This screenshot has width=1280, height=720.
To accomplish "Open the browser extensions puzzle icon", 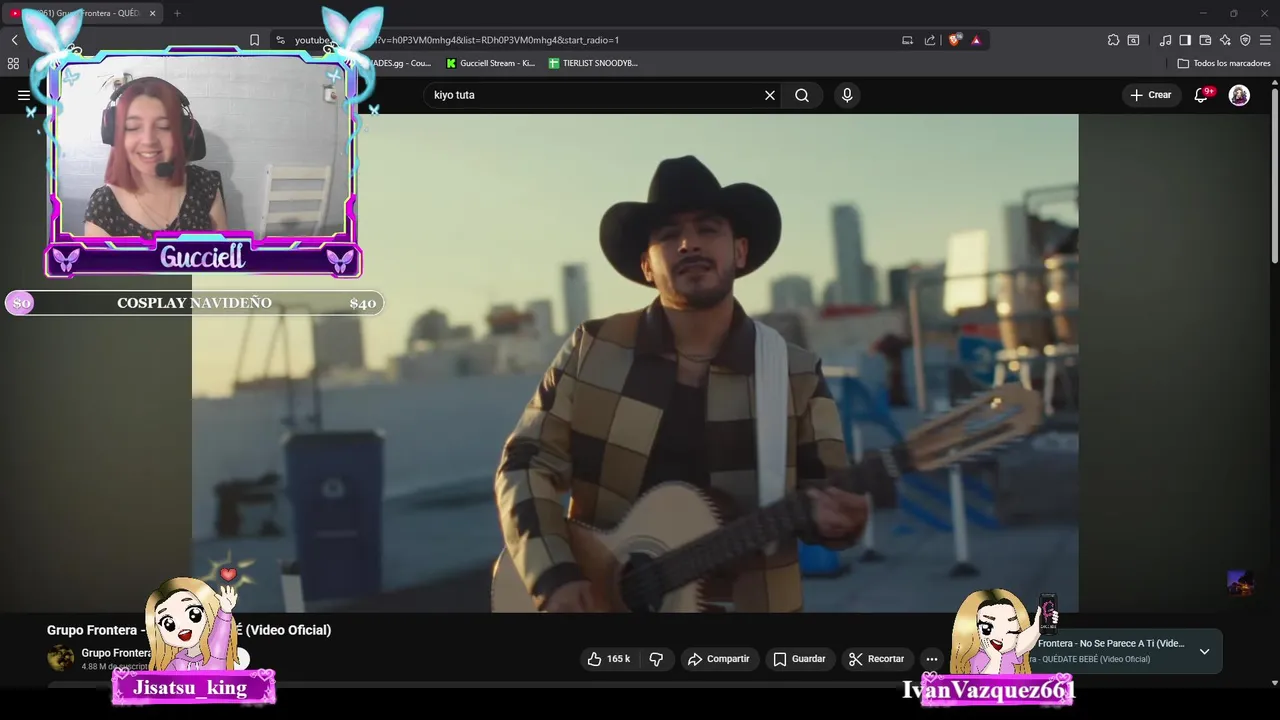I will [1113, 40].
